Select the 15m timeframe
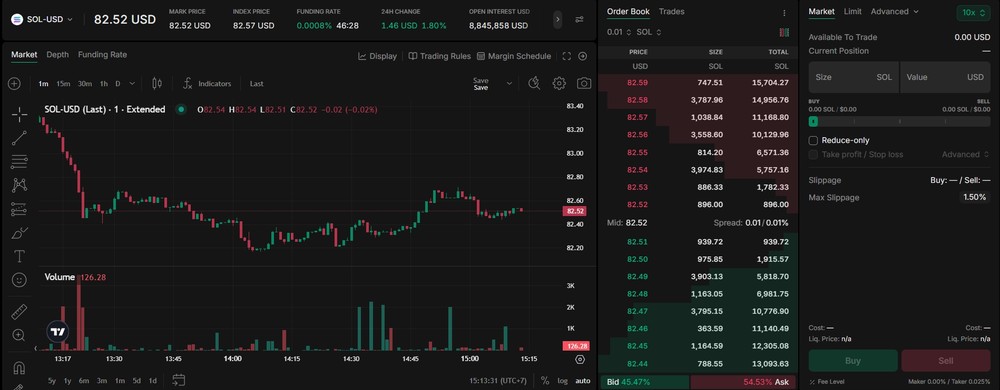Viewport: 1000px width, 390px height. tap(63, 83)
